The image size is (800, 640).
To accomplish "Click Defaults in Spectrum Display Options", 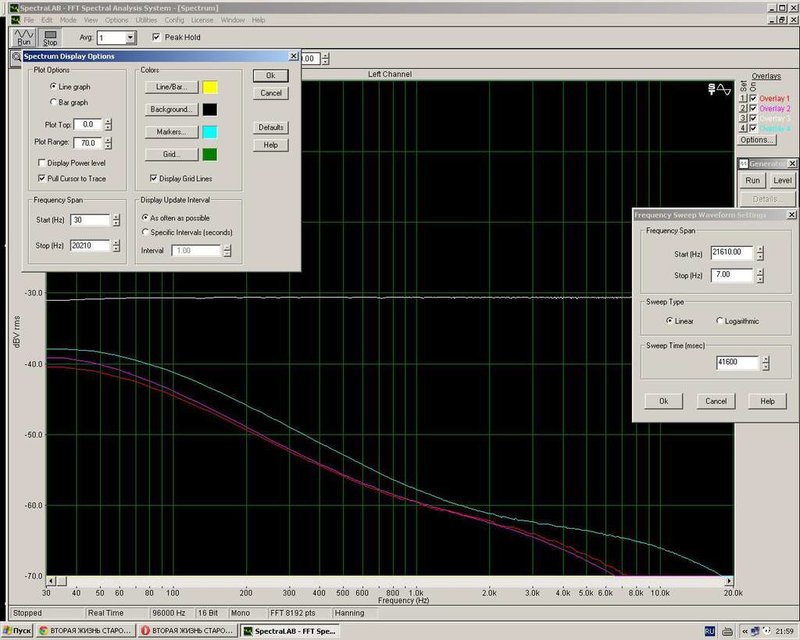I will coord(271,127).
